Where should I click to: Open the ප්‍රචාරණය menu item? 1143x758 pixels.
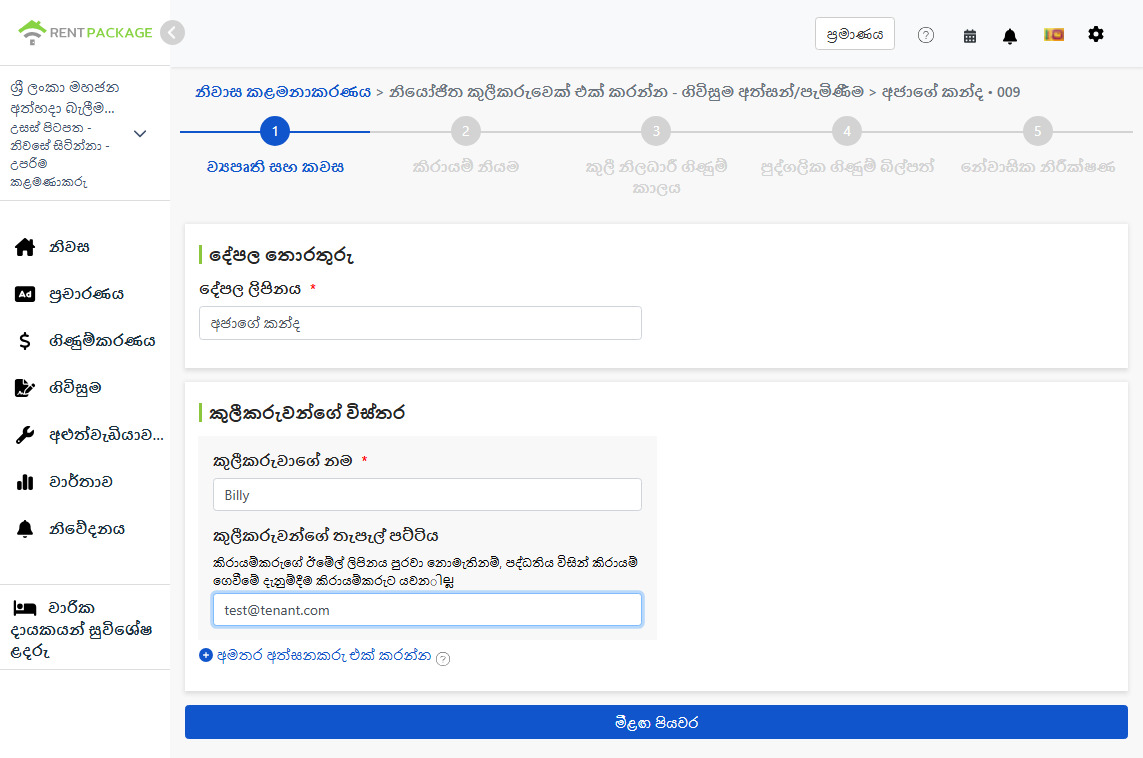[85, 294]
